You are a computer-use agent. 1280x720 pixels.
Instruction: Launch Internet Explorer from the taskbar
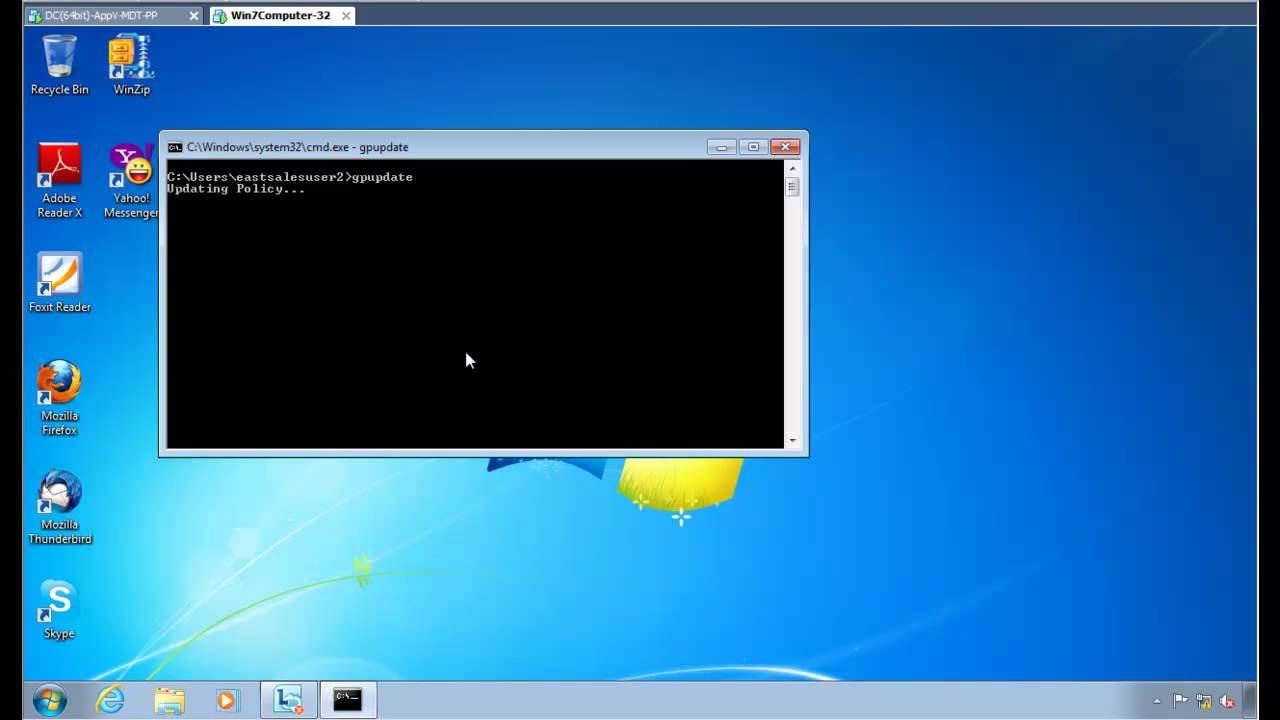110,700
